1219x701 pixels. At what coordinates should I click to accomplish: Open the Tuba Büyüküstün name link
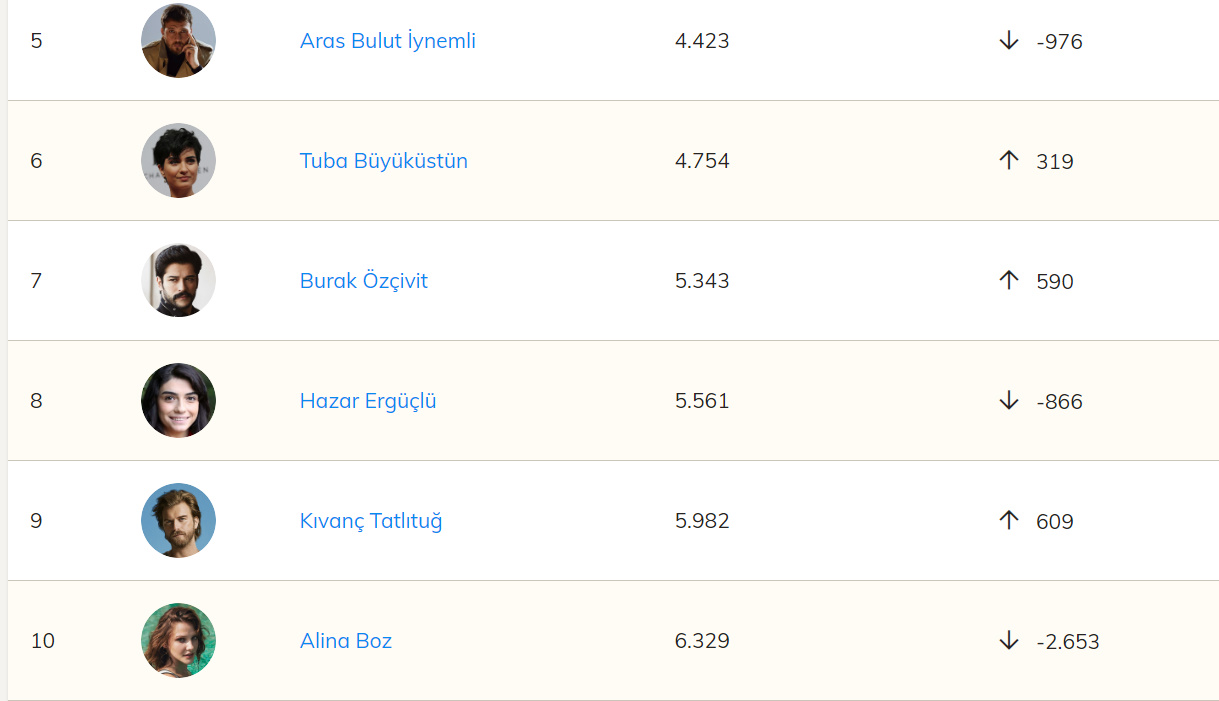tap(383, 161)
